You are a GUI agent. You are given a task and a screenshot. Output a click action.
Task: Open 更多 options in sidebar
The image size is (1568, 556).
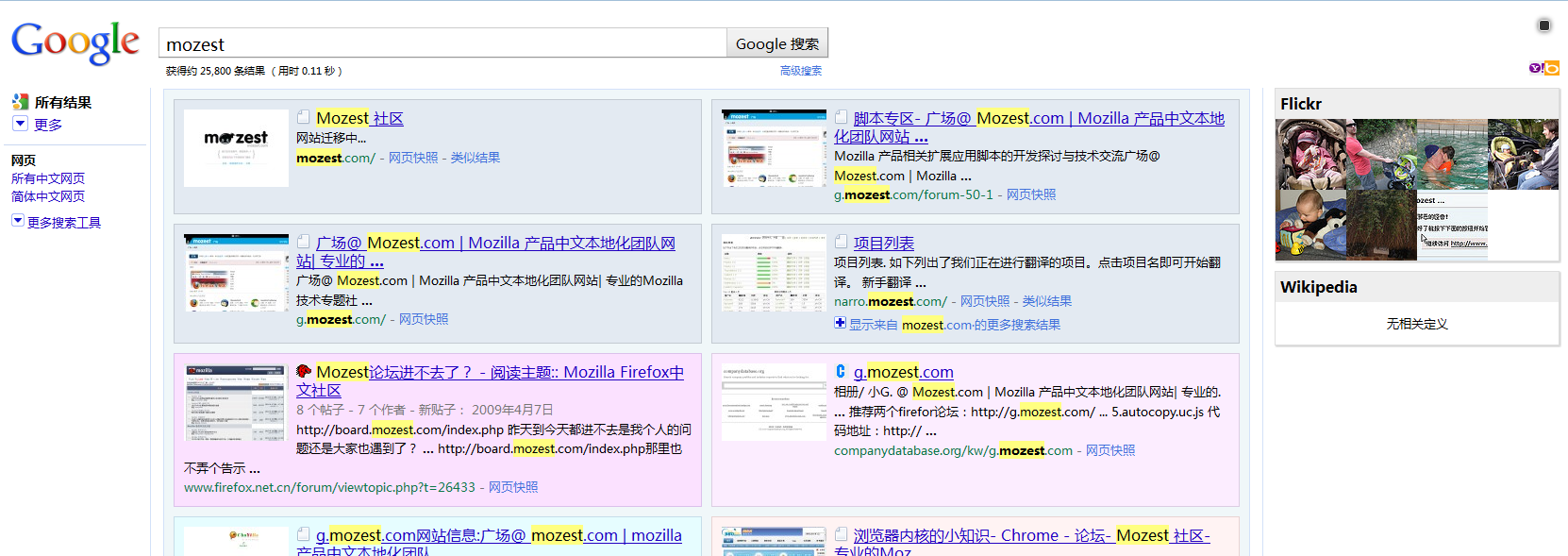tap(48, 125)
